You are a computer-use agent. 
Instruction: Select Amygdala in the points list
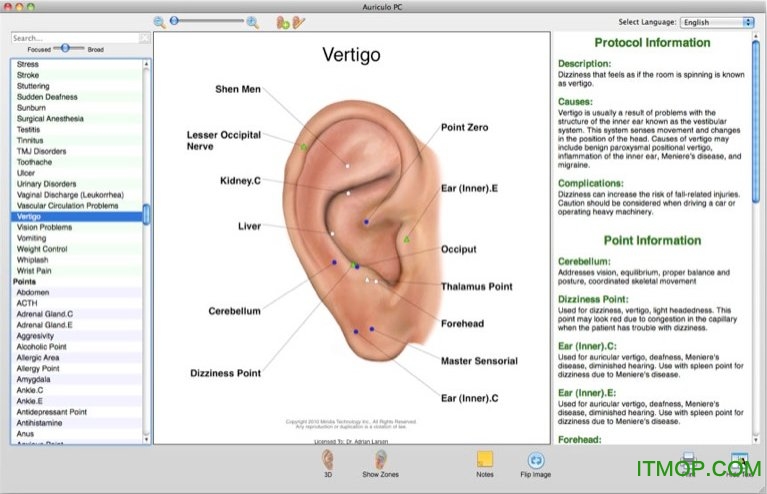pyautogui.click(x=77, y=379)
